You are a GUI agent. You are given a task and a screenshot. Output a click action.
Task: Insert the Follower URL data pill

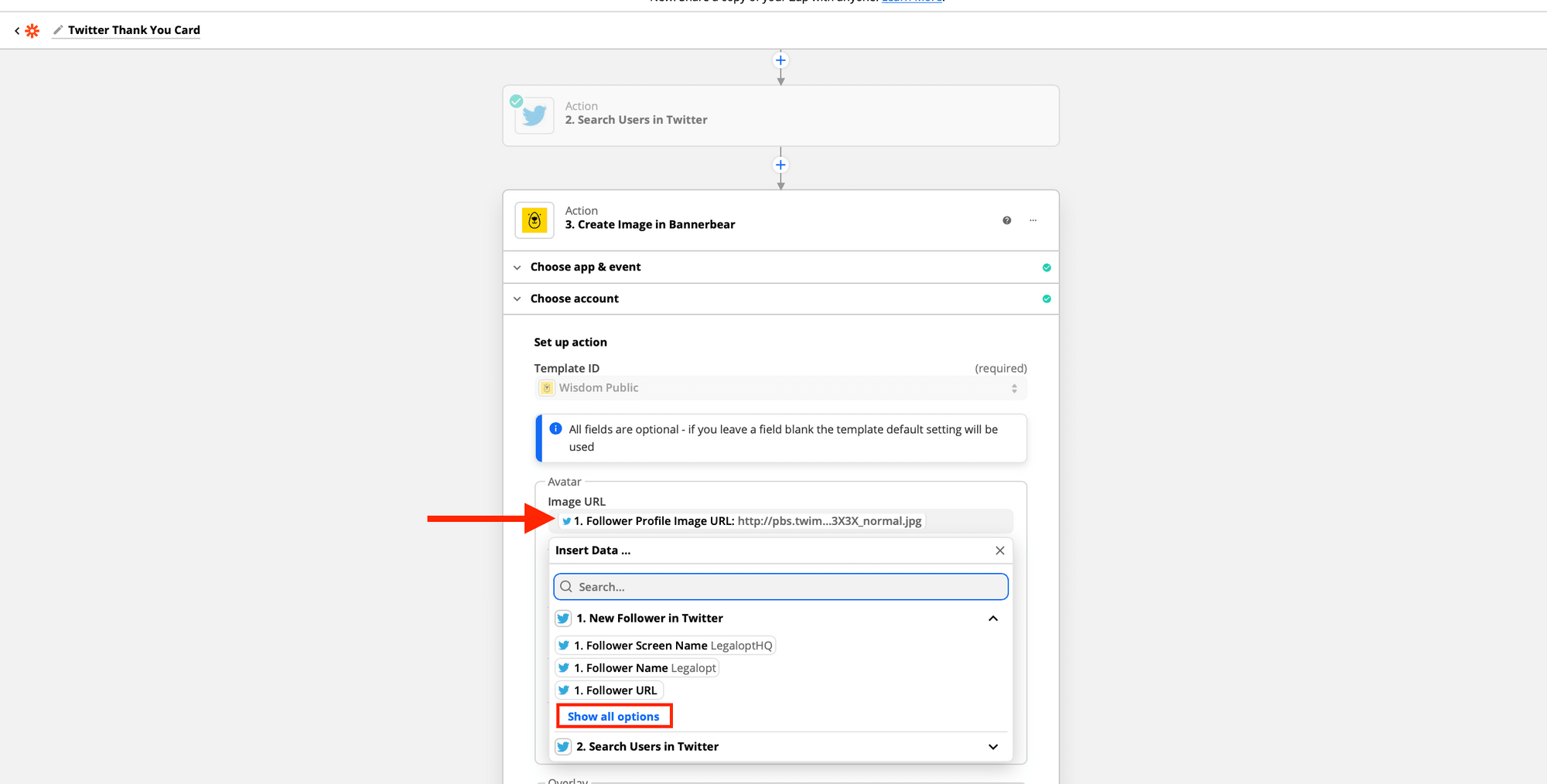[610, 690]
